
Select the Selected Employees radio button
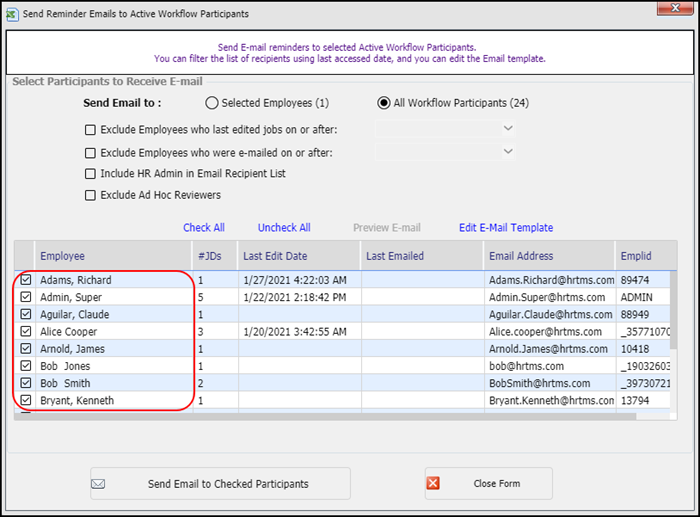[211, 103]
